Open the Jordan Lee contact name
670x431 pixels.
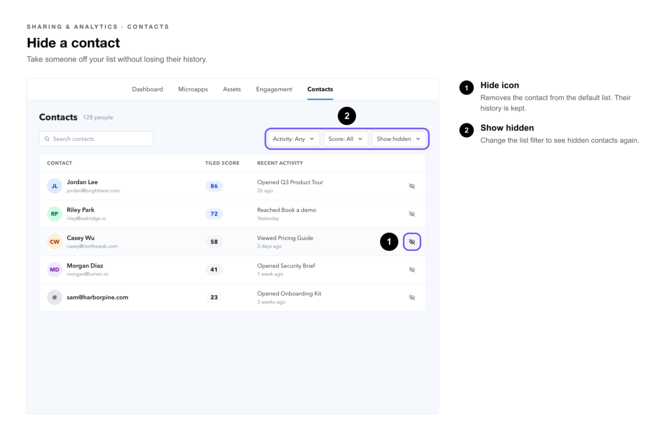coord(82,182)
